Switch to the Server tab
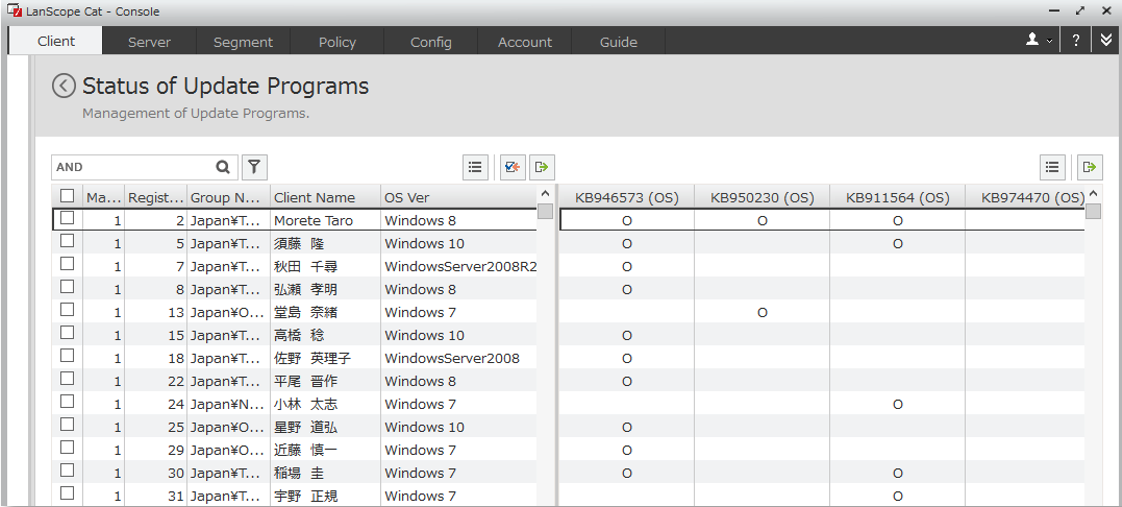The width and height of the screenshot is (1122, 507). point(149,42)
